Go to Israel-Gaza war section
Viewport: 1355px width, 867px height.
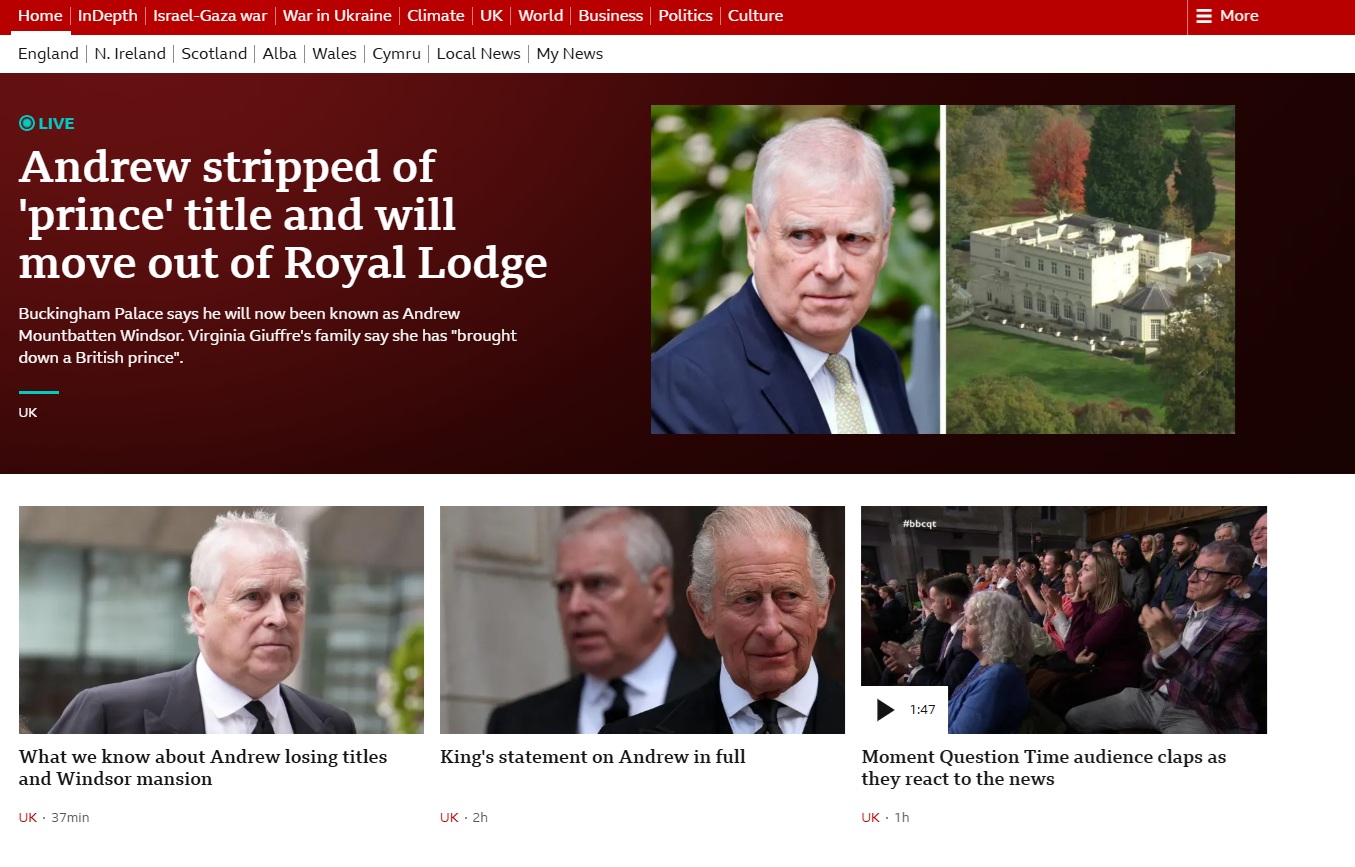(210, 16)
